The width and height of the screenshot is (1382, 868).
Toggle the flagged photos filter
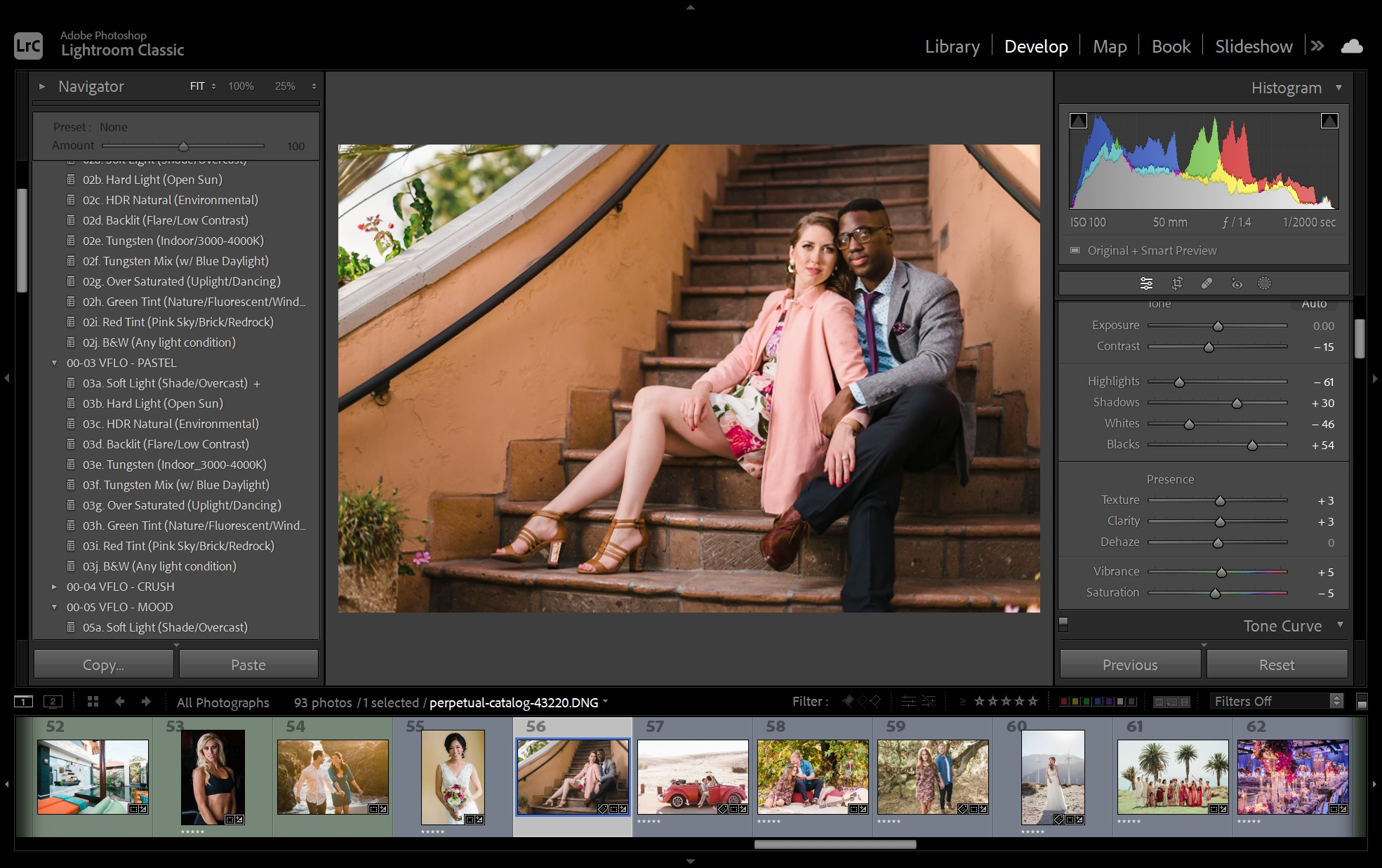(846, 700)
